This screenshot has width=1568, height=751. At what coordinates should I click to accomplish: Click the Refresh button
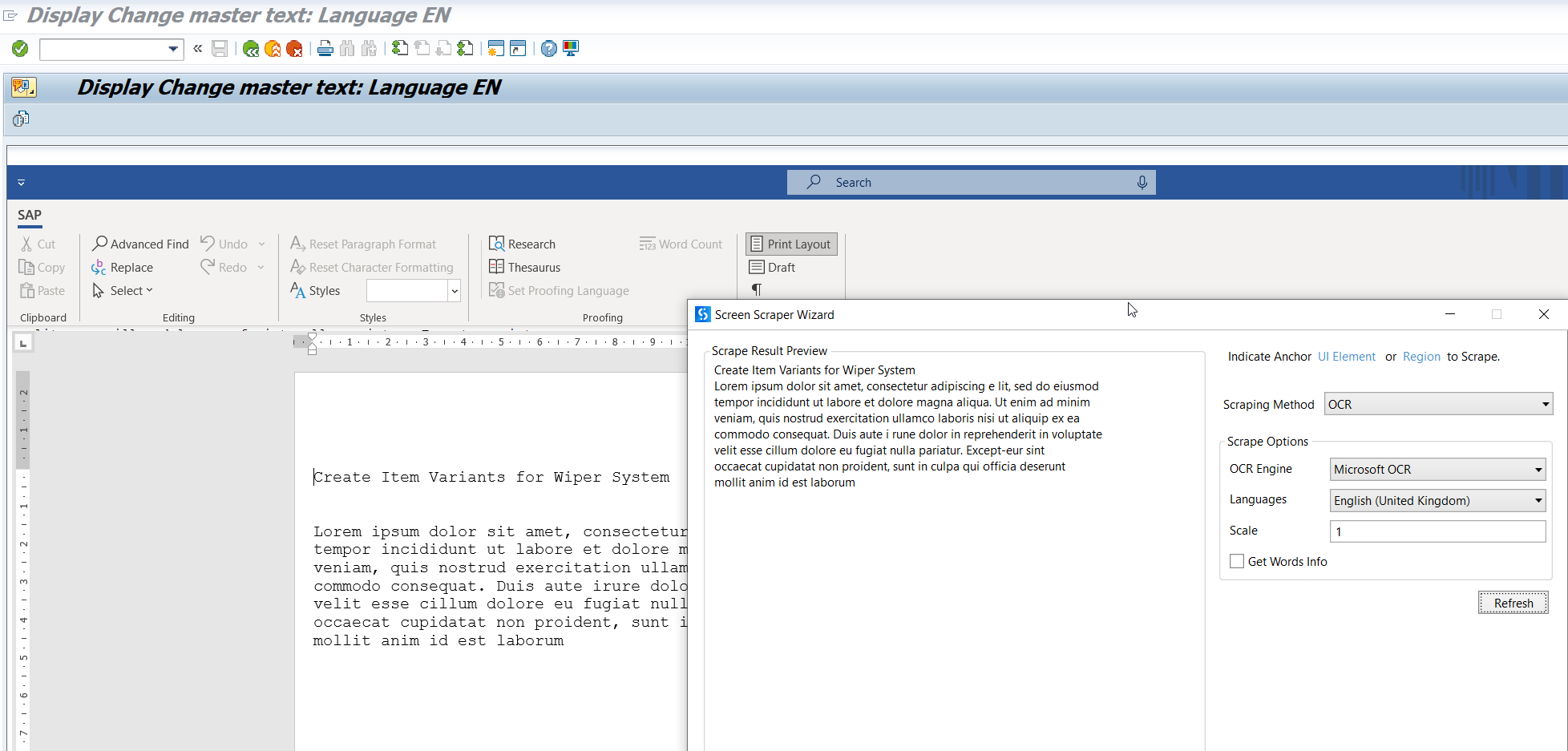[x=1513, y=603]
